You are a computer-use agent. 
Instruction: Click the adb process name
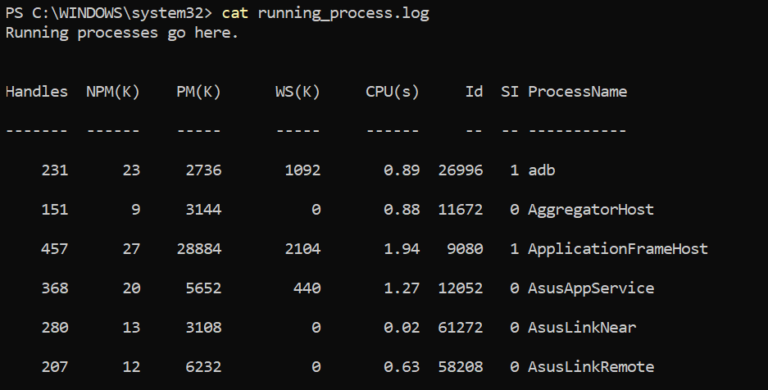(542, 170)
